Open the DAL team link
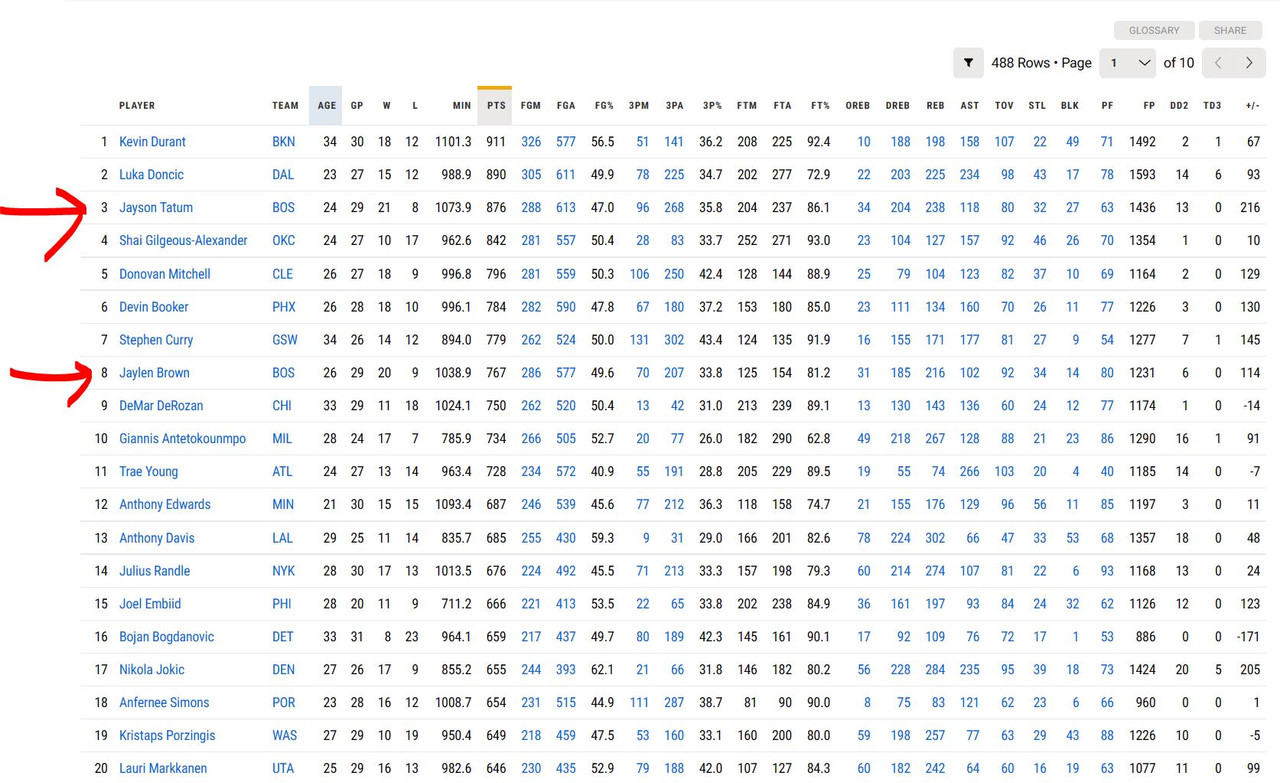 pos(283,175)
